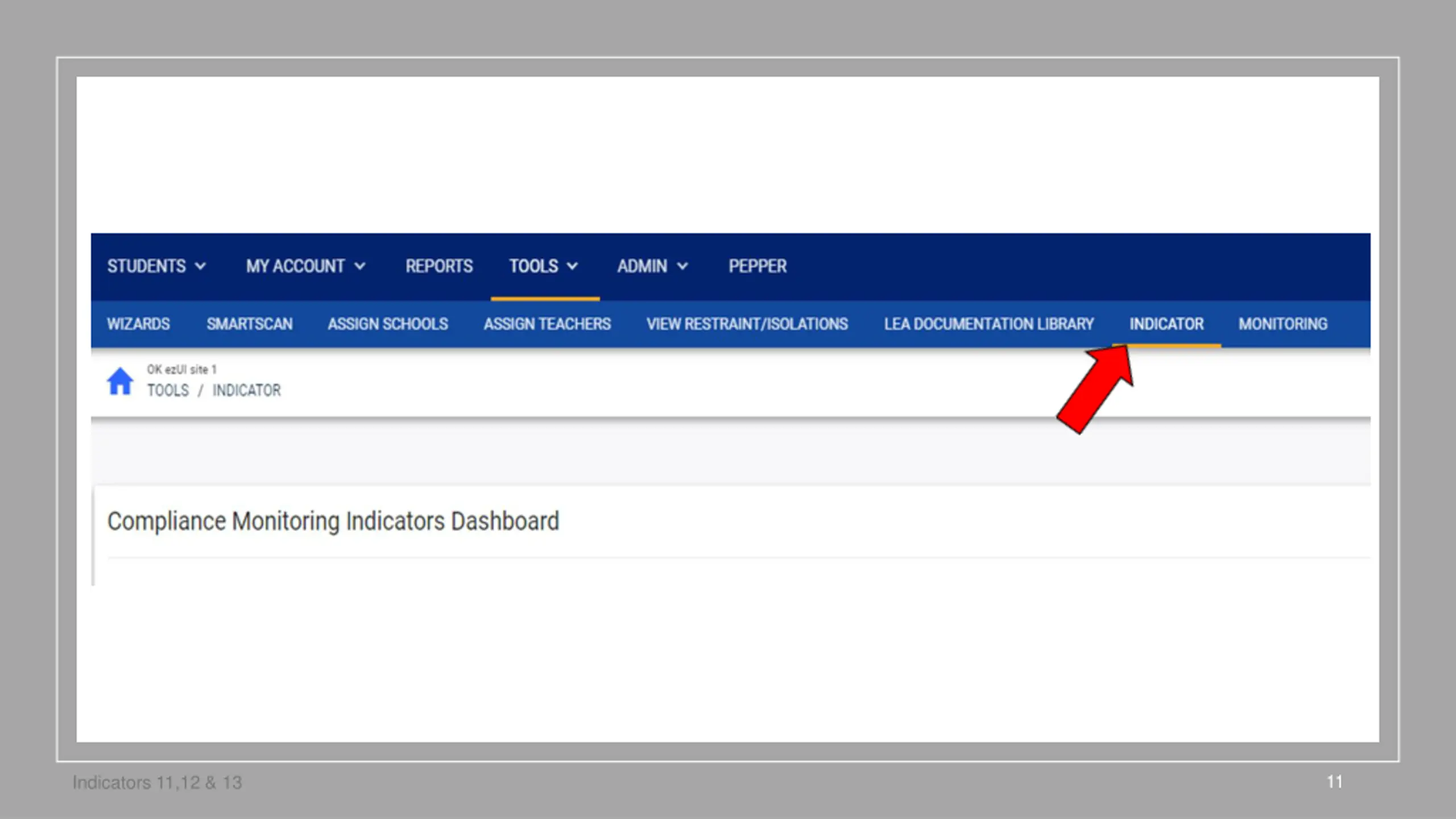Open LEA Documentation Library tab
Viewport: 1456px width, 819px height.
(989, 324)
